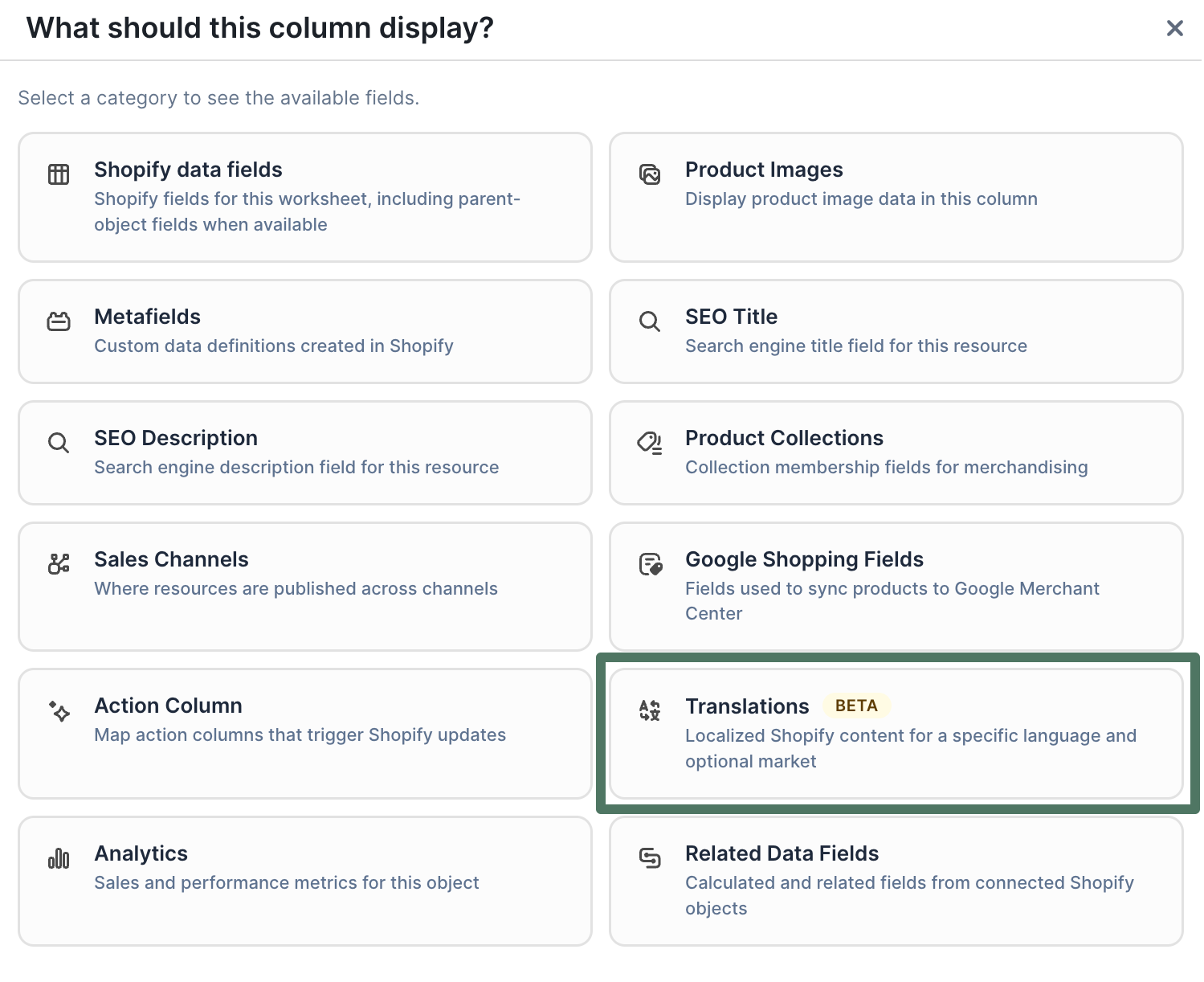Viewport: 1204px width, 982px height.
Task: Click the Related Data Fields link icon
Action: coord(650,858)
